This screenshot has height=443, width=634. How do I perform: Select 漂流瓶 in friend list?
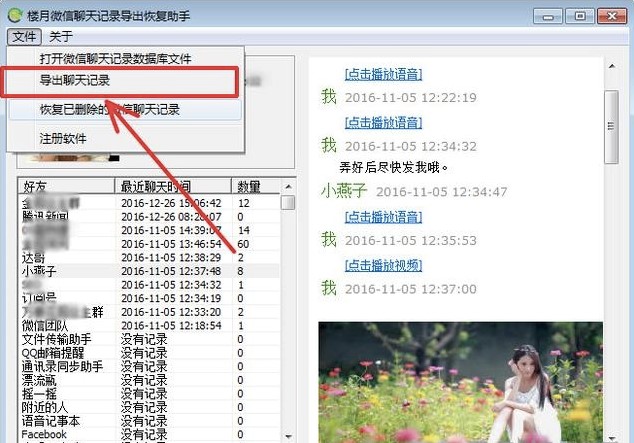(x=39, y=380)
